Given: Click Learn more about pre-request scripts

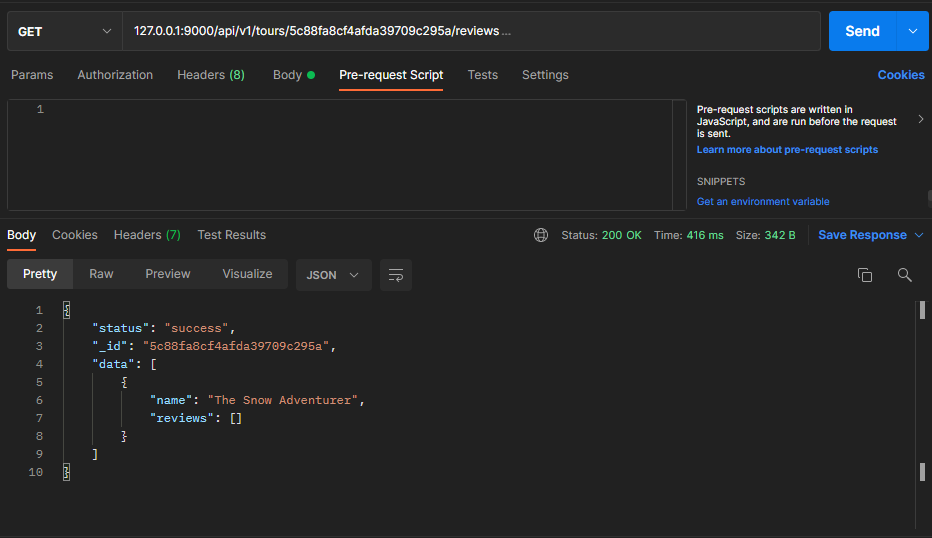Looking at the screenshot, I should point(787,150).
